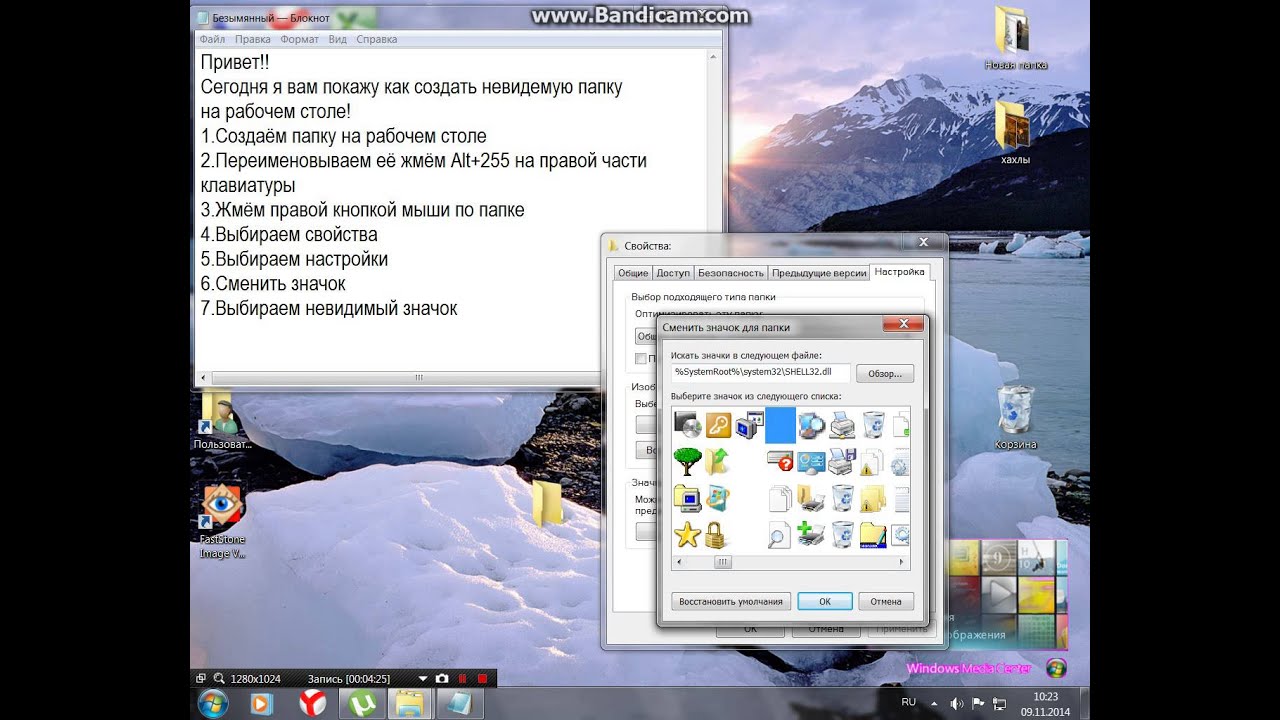The image size is (1280, 720).
Task: Open uTorrent from taskbar
Action: (x=360, y=704)
